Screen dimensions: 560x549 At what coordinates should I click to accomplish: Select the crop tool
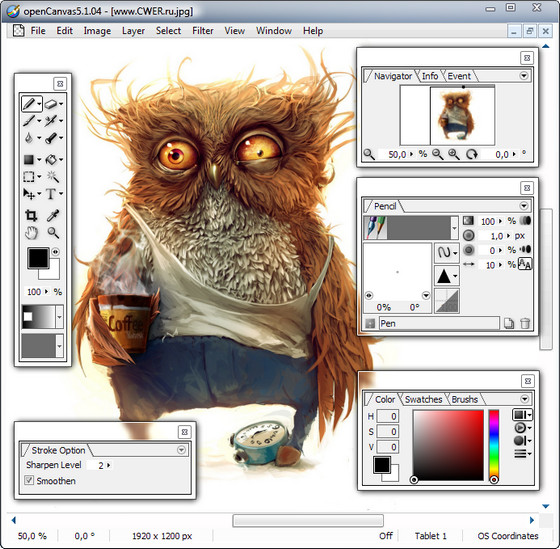coord(31,215)
